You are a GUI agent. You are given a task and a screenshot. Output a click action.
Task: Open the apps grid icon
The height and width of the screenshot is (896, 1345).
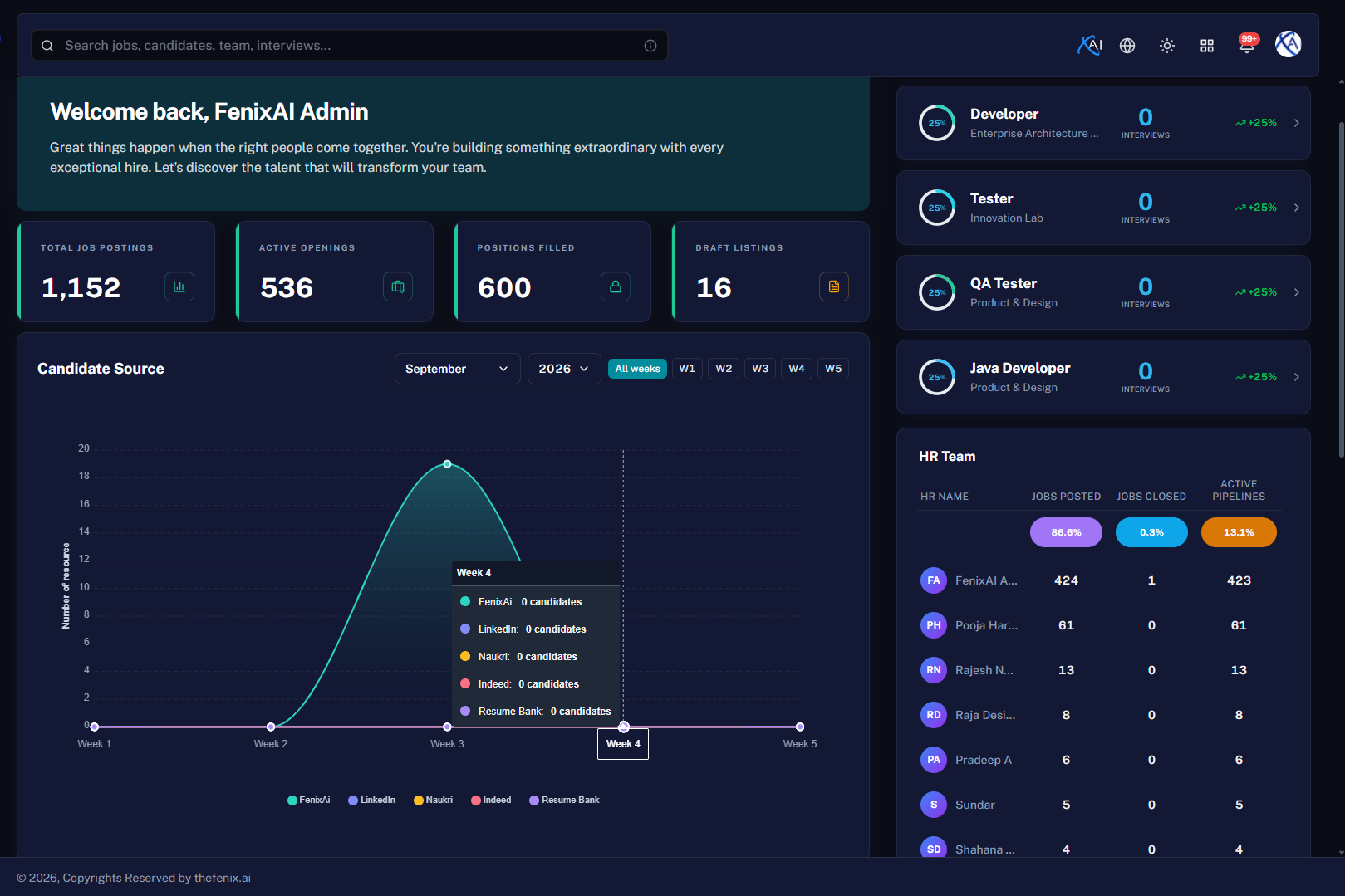(1207, 46)
